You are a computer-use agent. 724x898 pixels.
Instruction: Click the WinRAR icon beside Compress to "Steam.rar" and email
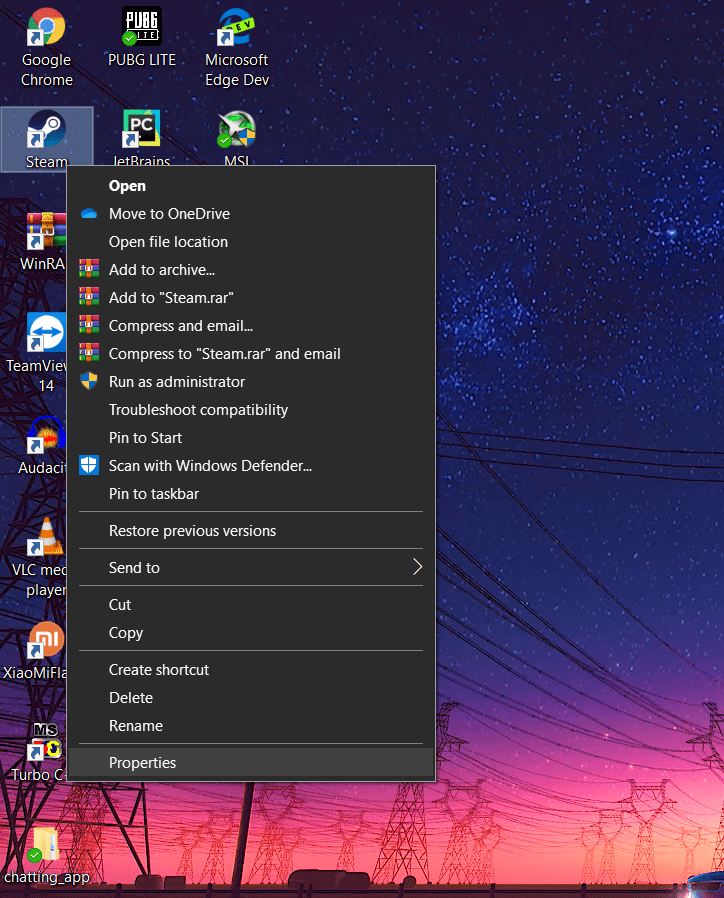(89, 353)
